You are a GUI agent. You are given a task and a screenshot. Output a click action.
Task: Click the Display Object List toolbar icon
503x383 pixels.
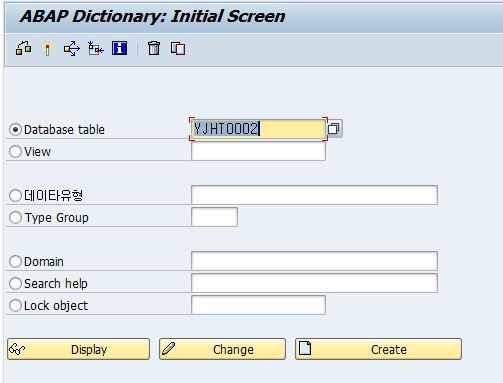(x=96, y=49)
